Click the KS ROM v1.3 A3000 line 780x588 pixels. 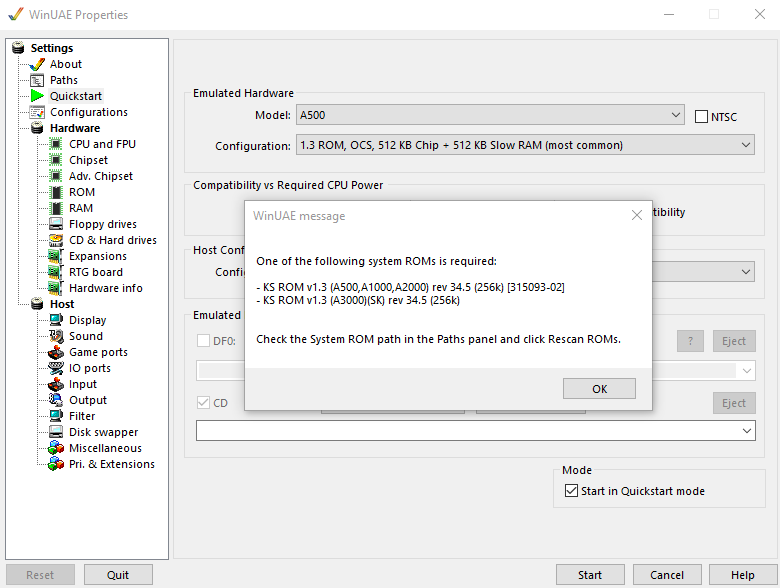tap(358, 300)
